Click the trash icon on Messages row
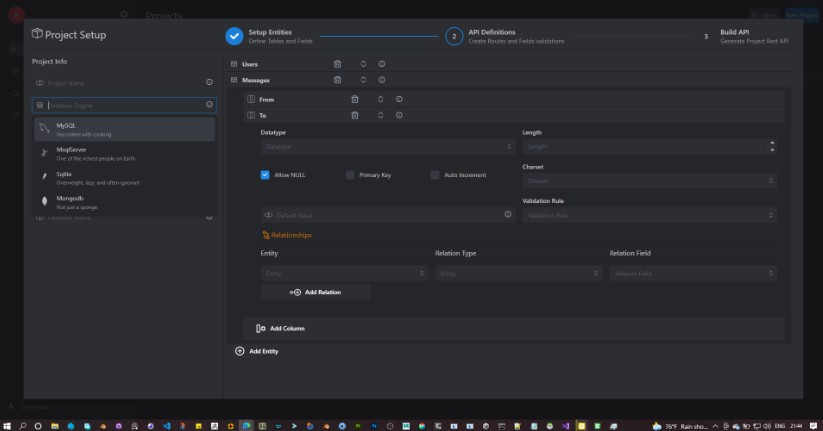The width and height of the screenshot is (823, 431). [x=337, y=79]
